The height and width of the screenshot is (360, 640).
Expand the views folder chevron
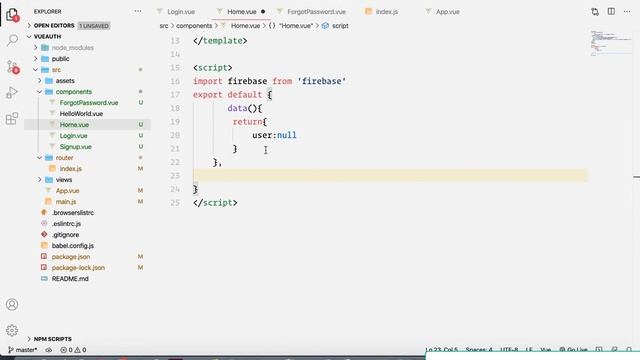pos(40,180)
